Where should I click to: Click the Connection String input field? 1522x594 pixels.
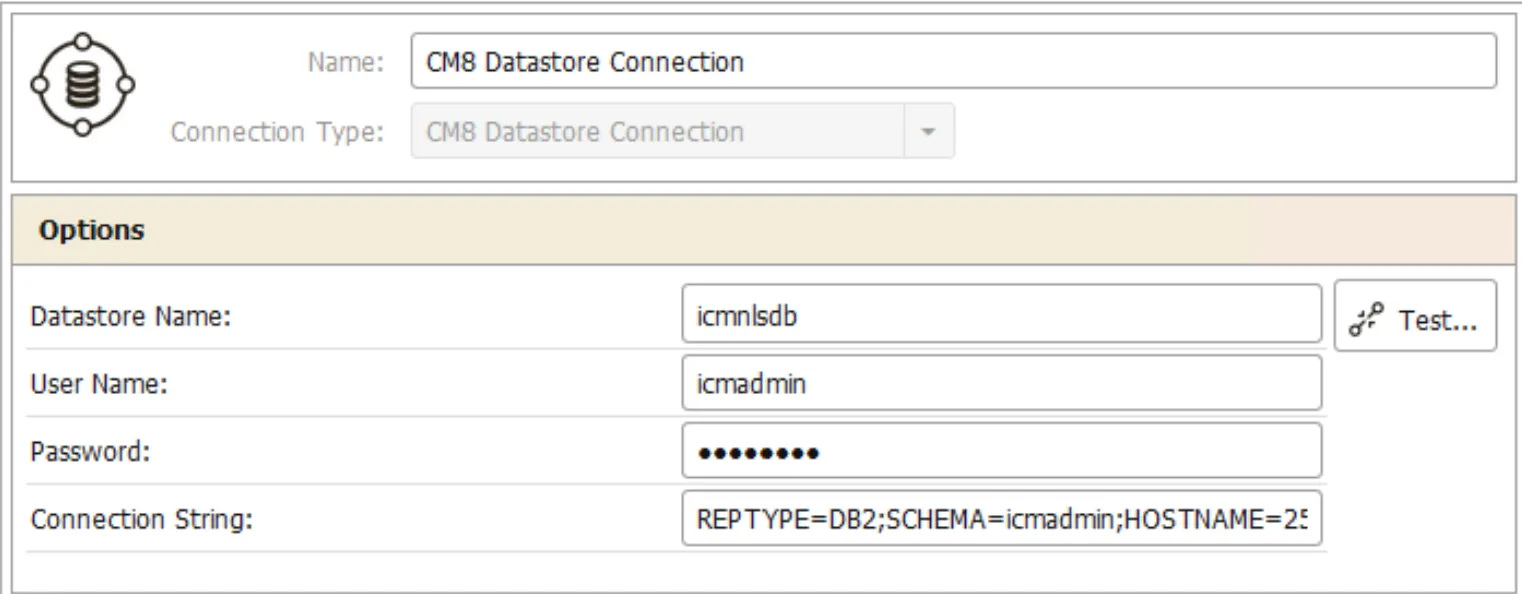1001,518
